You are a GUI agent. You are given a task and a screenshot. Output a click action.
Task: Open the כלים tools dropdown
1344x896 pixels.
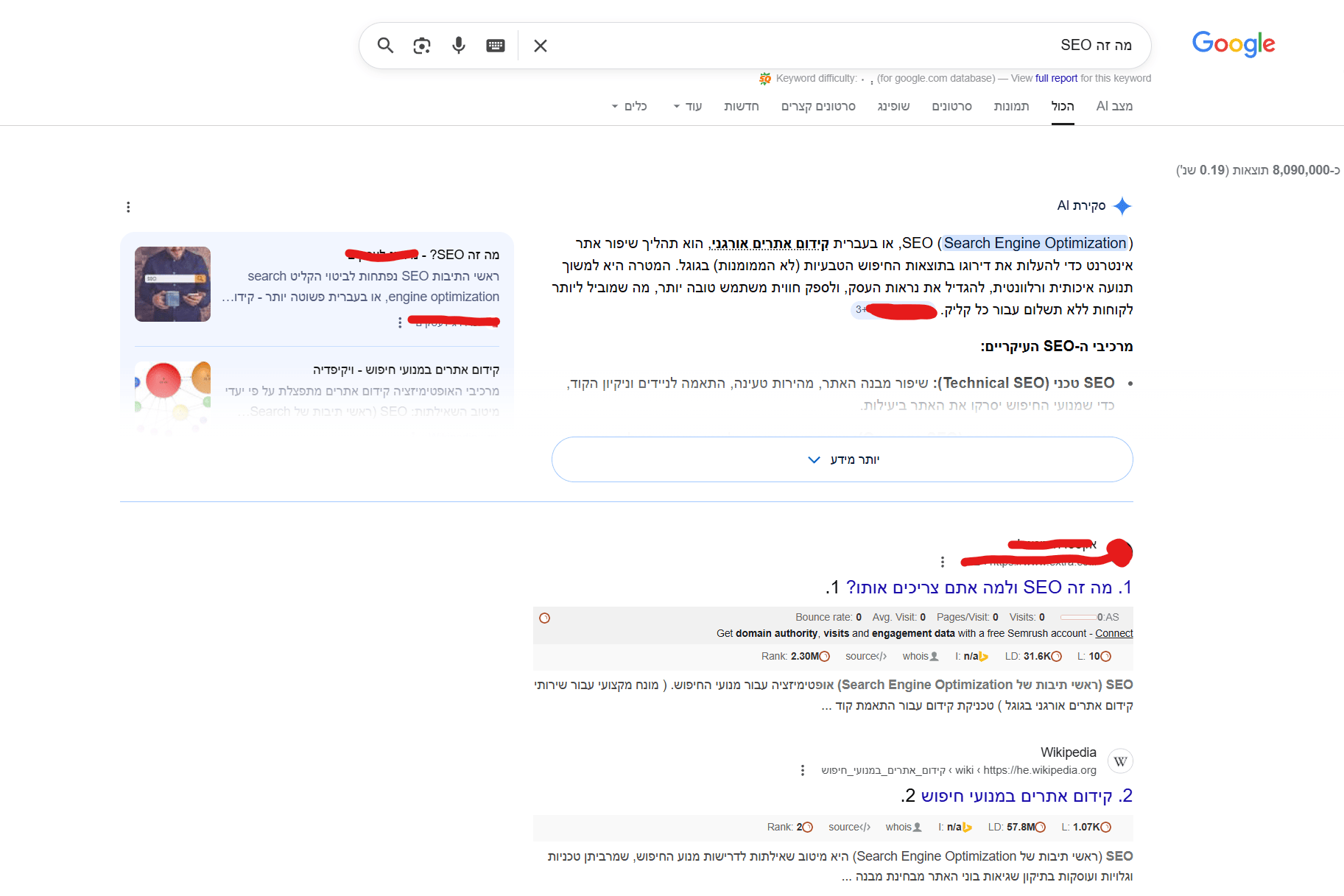[x=630, y=106]
